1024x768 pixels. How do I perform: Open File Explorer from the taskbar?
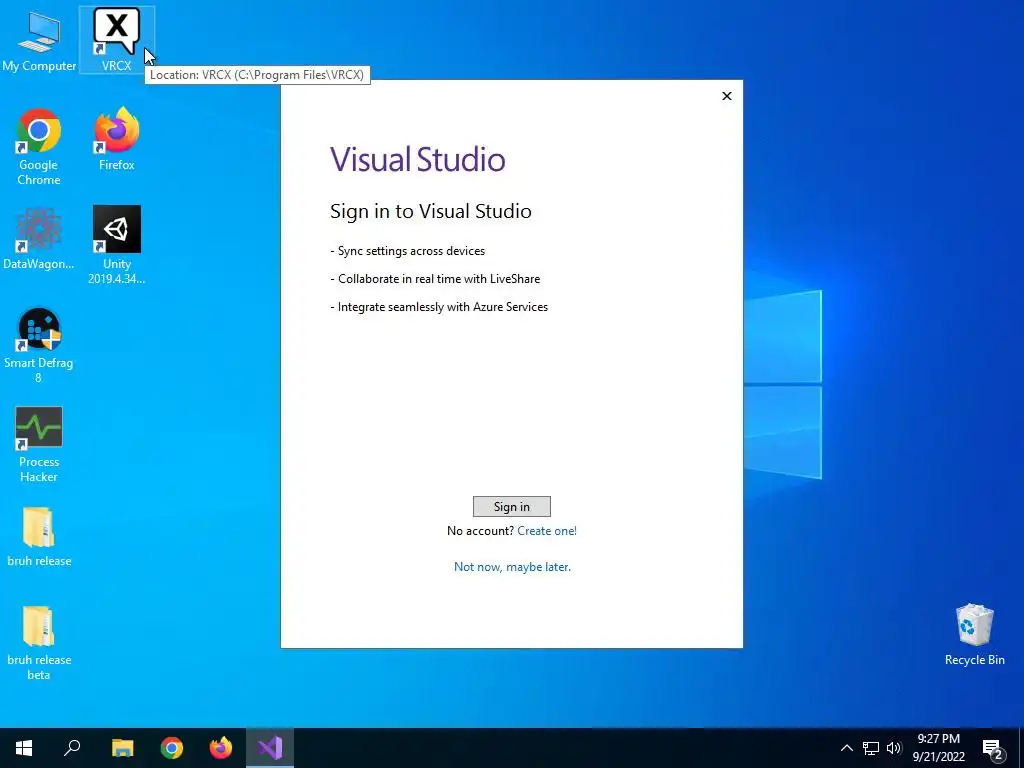point(122,748)
